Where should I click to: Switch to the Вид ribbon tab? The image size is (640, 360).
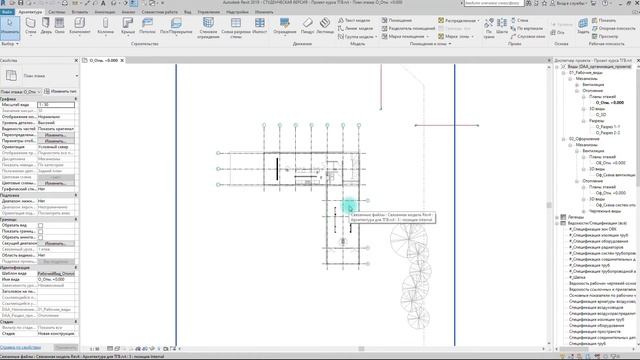(x=187, y=12)
